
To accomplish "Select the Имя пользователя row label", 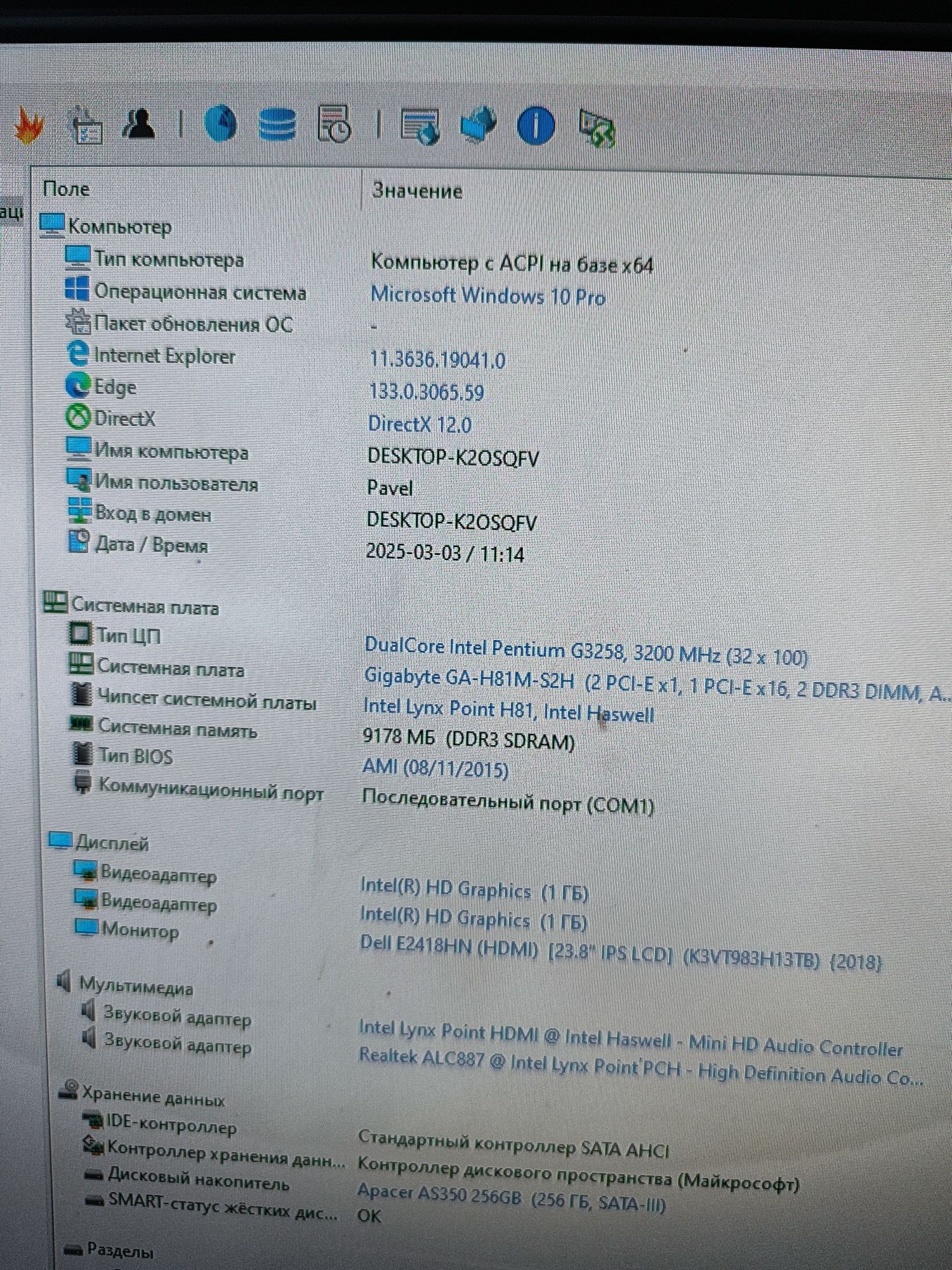I will pos(176,483).
